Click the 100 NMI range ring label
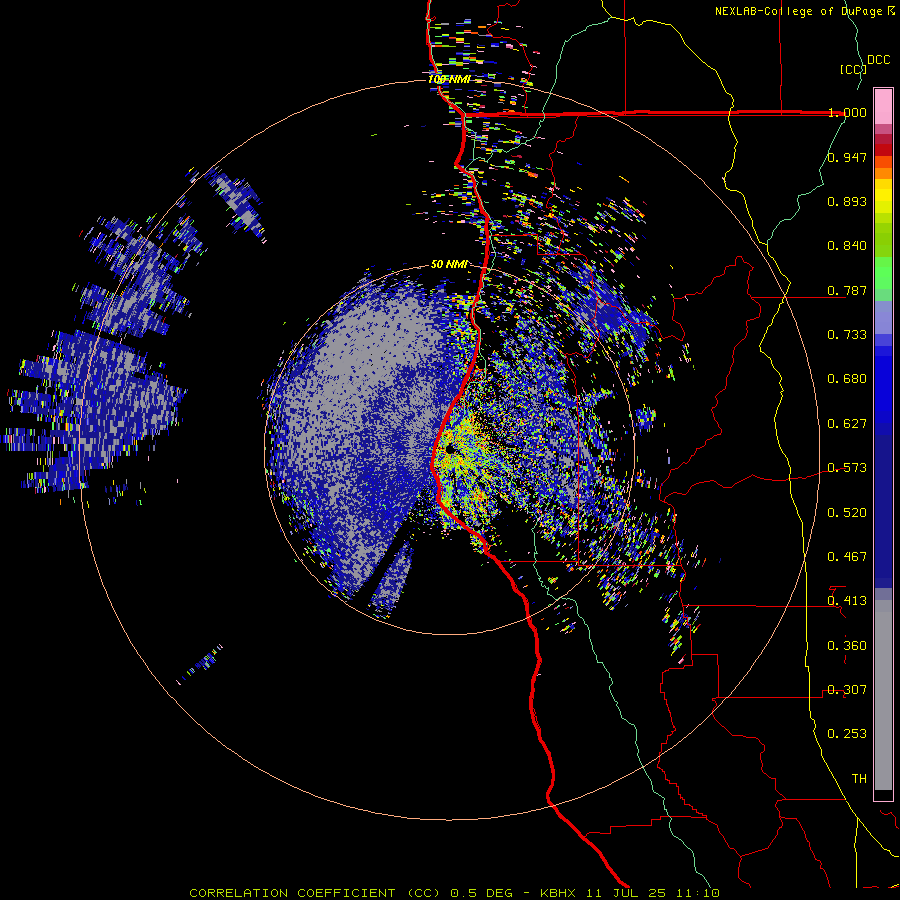Viewport: 900px width, 900px height. 449,79
